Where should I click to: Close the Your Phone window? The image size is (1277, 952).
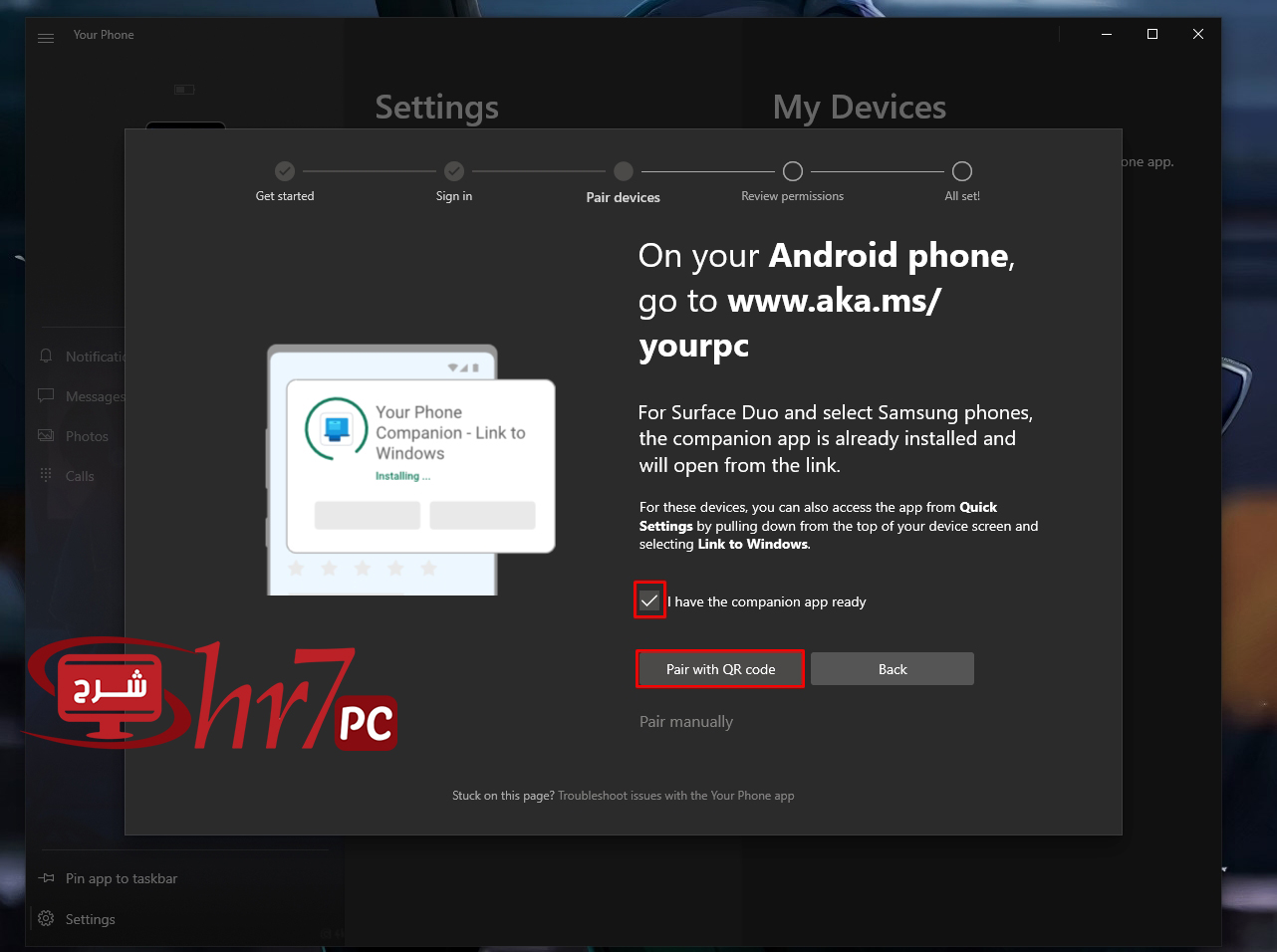tap(1198, 34)
